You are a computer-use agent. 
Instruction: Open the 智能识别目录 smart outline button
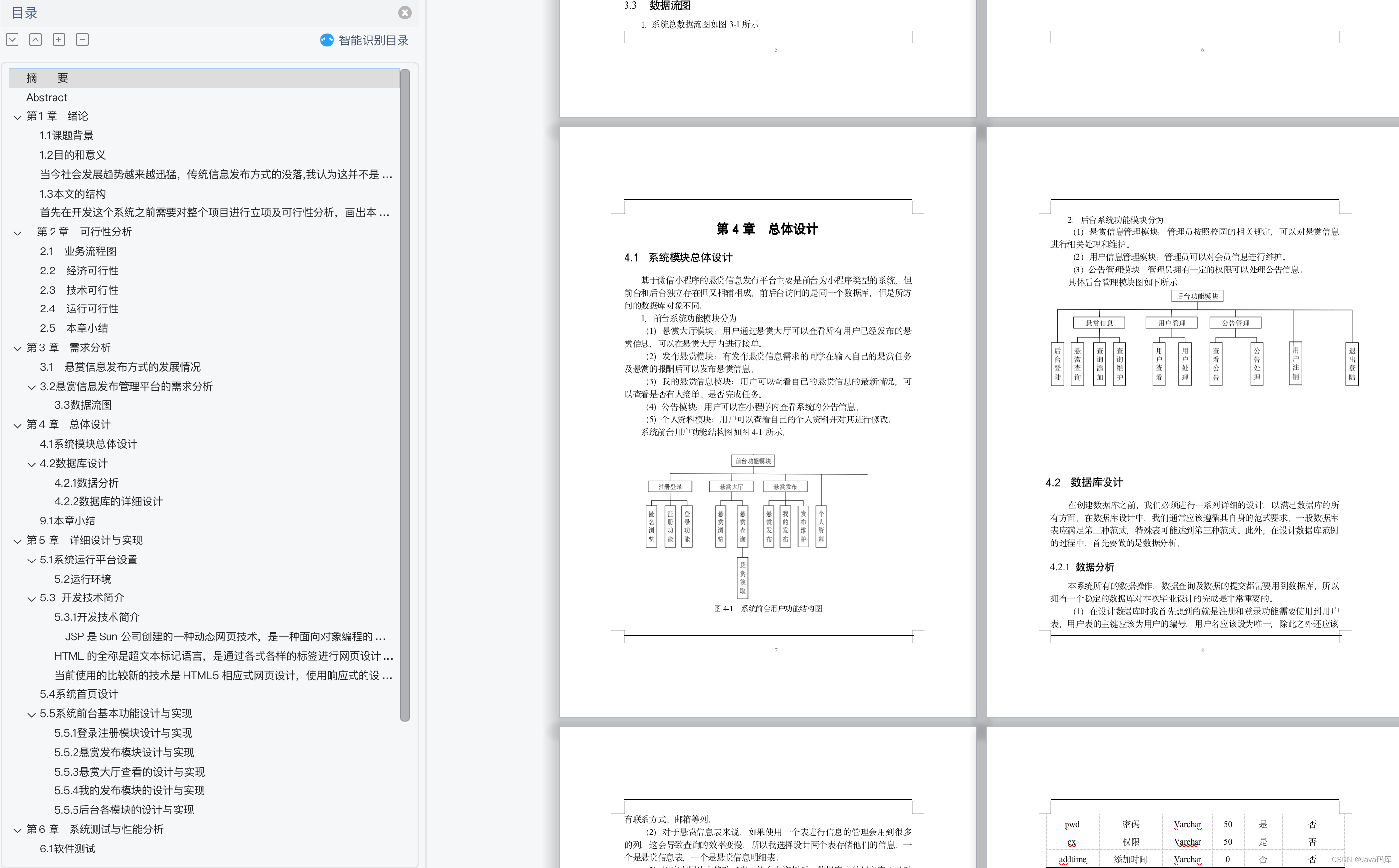[x=364, y=39]
